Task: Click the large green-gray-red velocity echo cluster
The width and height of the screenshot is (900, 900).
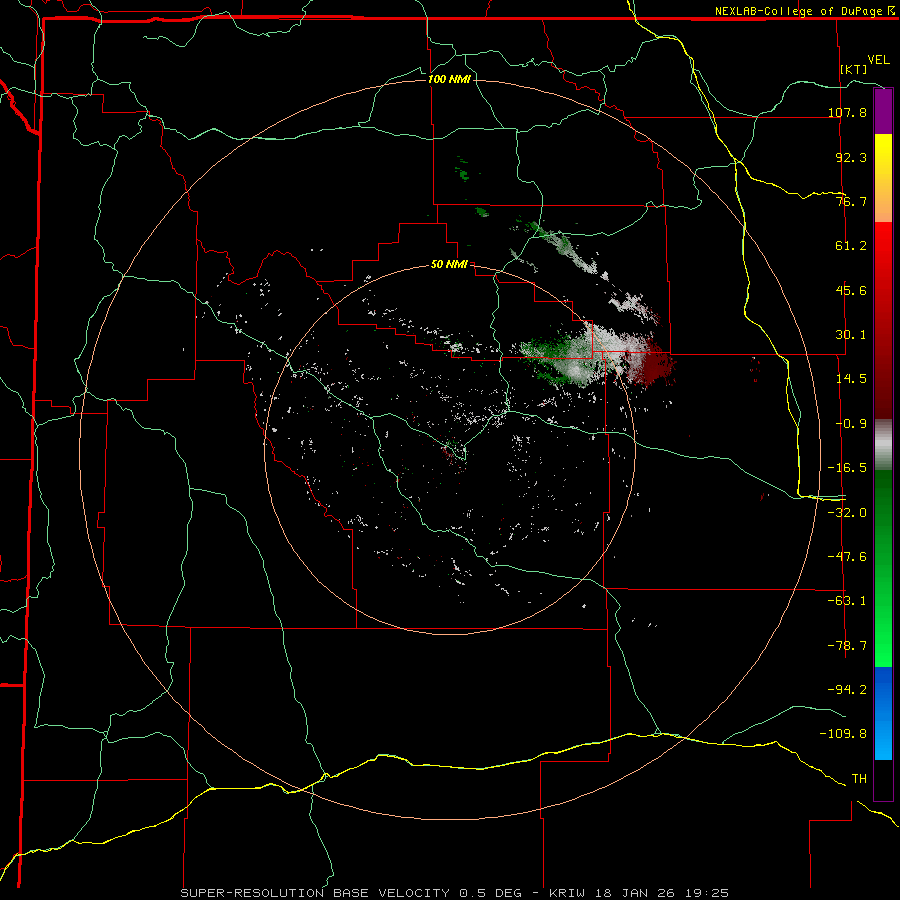Action: point(597,357)
